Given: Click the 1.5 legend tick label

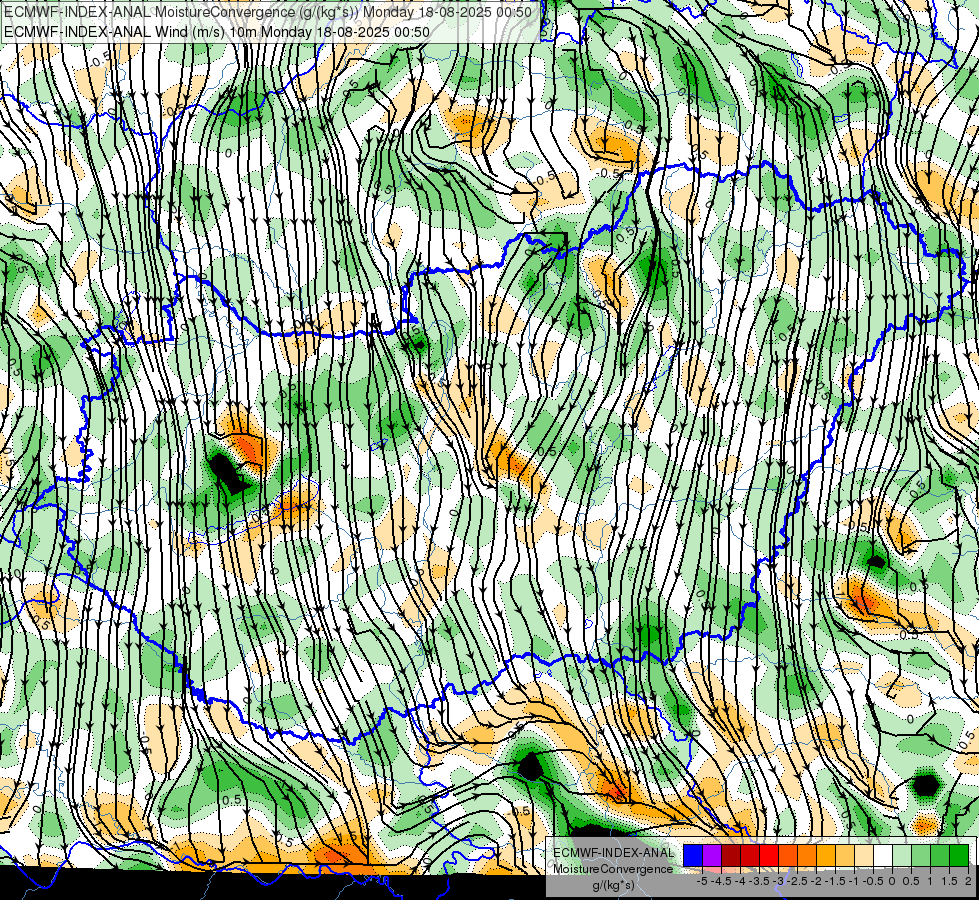Looking at the screenshot, I should coord(948,881).
